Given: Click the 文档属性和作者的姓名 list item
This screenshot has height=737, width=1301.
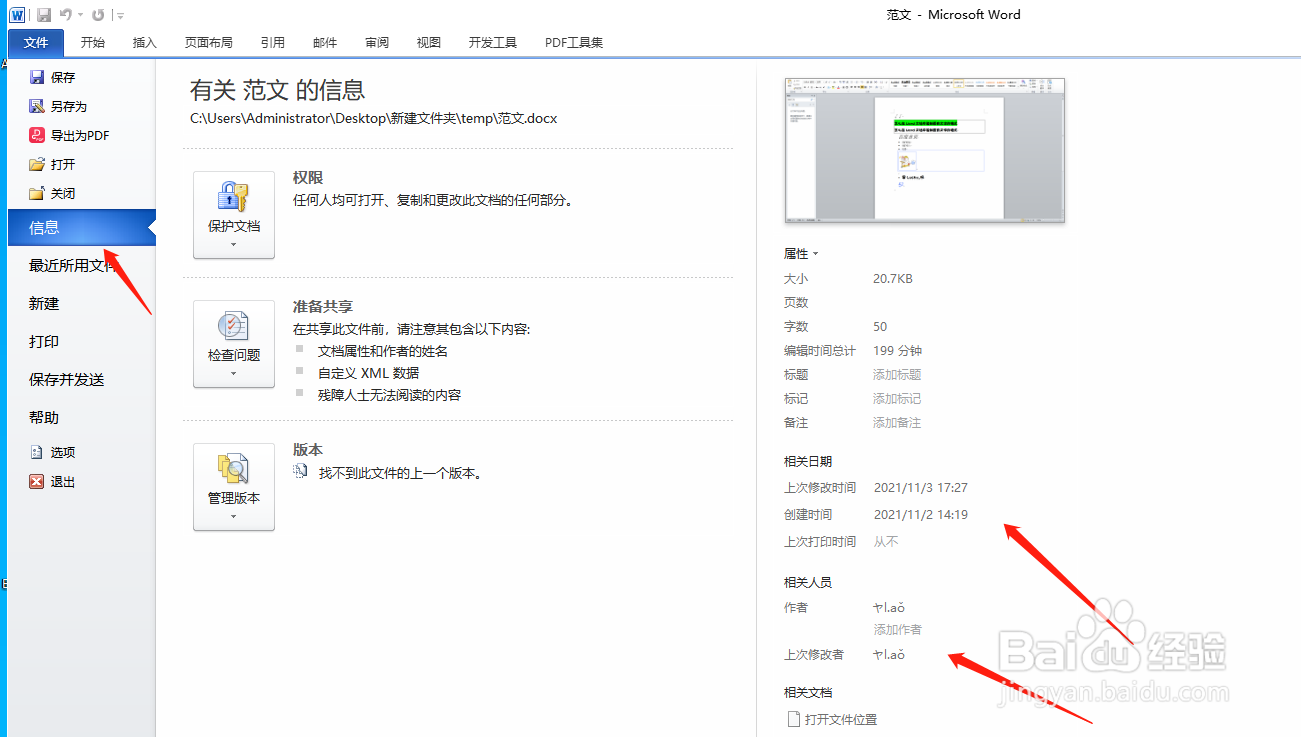Looking at the screenshot, I should point(383,351).
